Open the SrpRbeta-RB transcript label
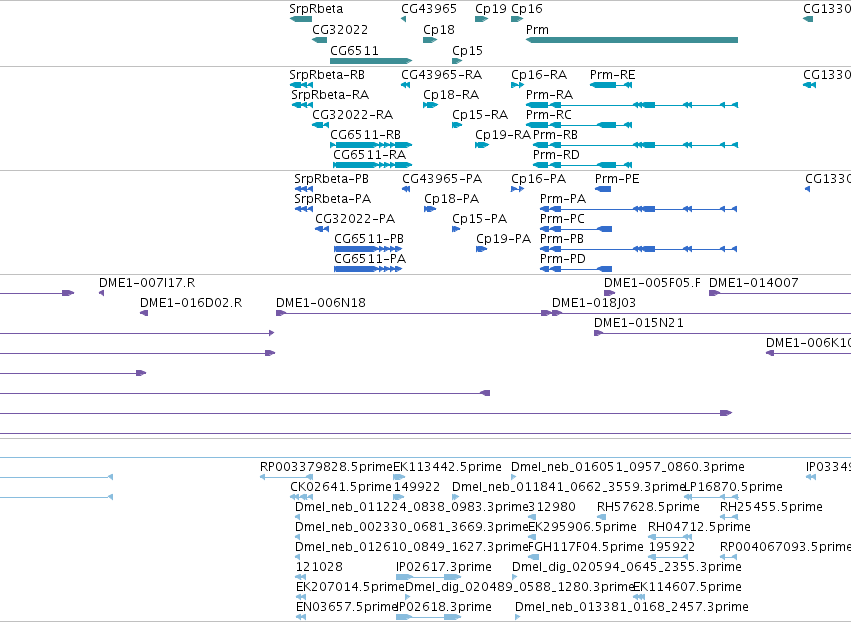Image resolution: width=851 pixels, height=622 pixels. (327, 74)
